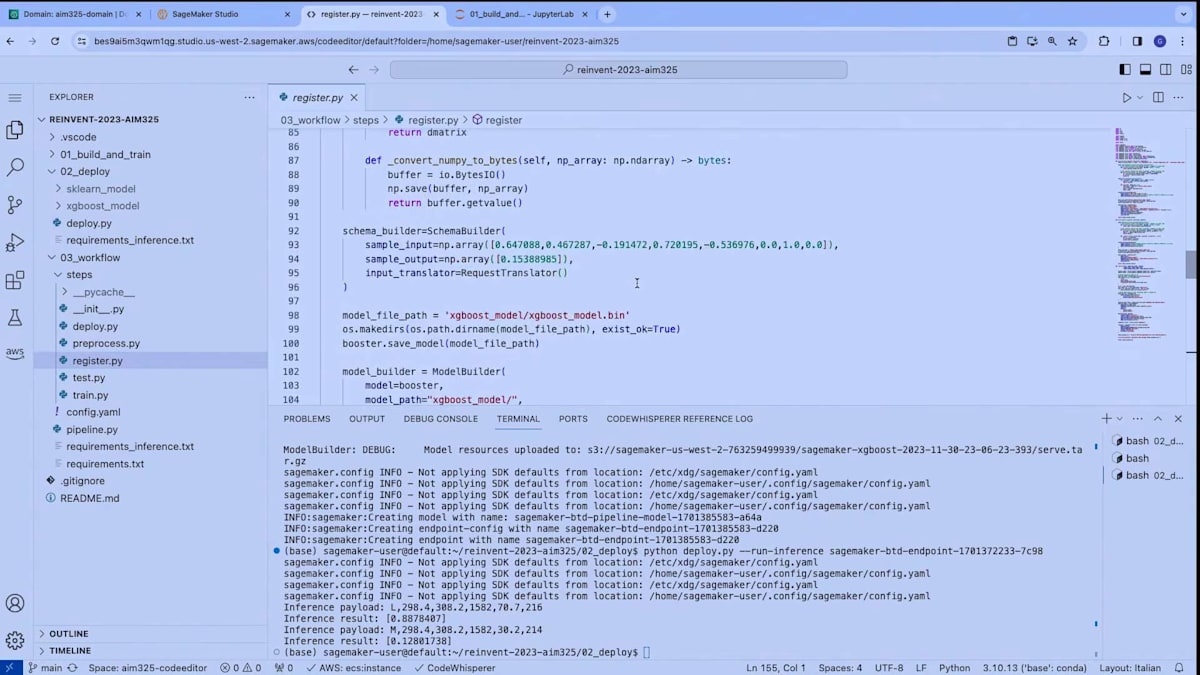Open the Run and Debug view
Image resolution: width=1200 pixels, height=675 pixels.
(x=15, y=243)
